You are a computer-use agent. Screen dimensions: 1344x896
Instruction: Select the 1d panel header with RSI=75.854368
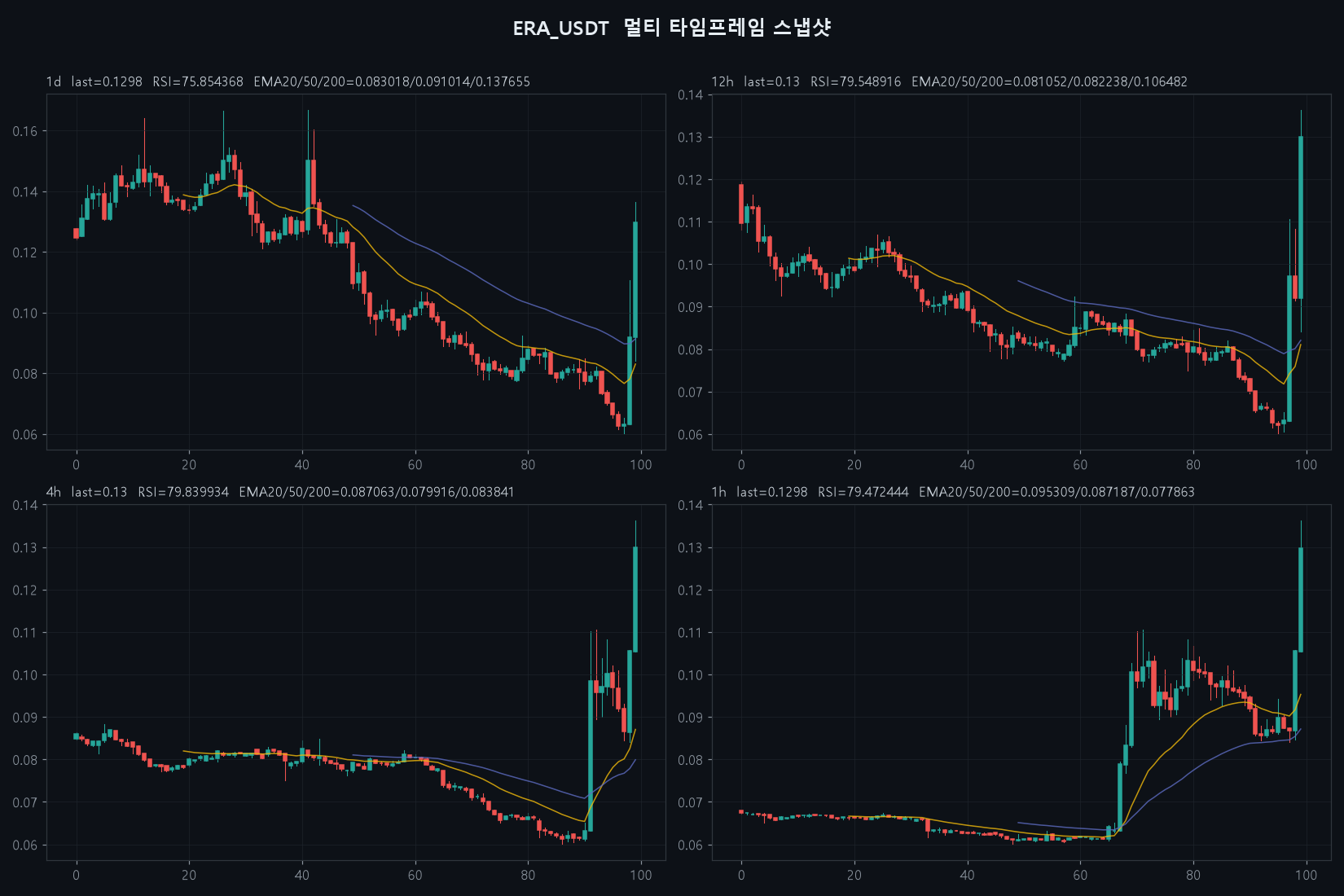(x=288, y=81)
